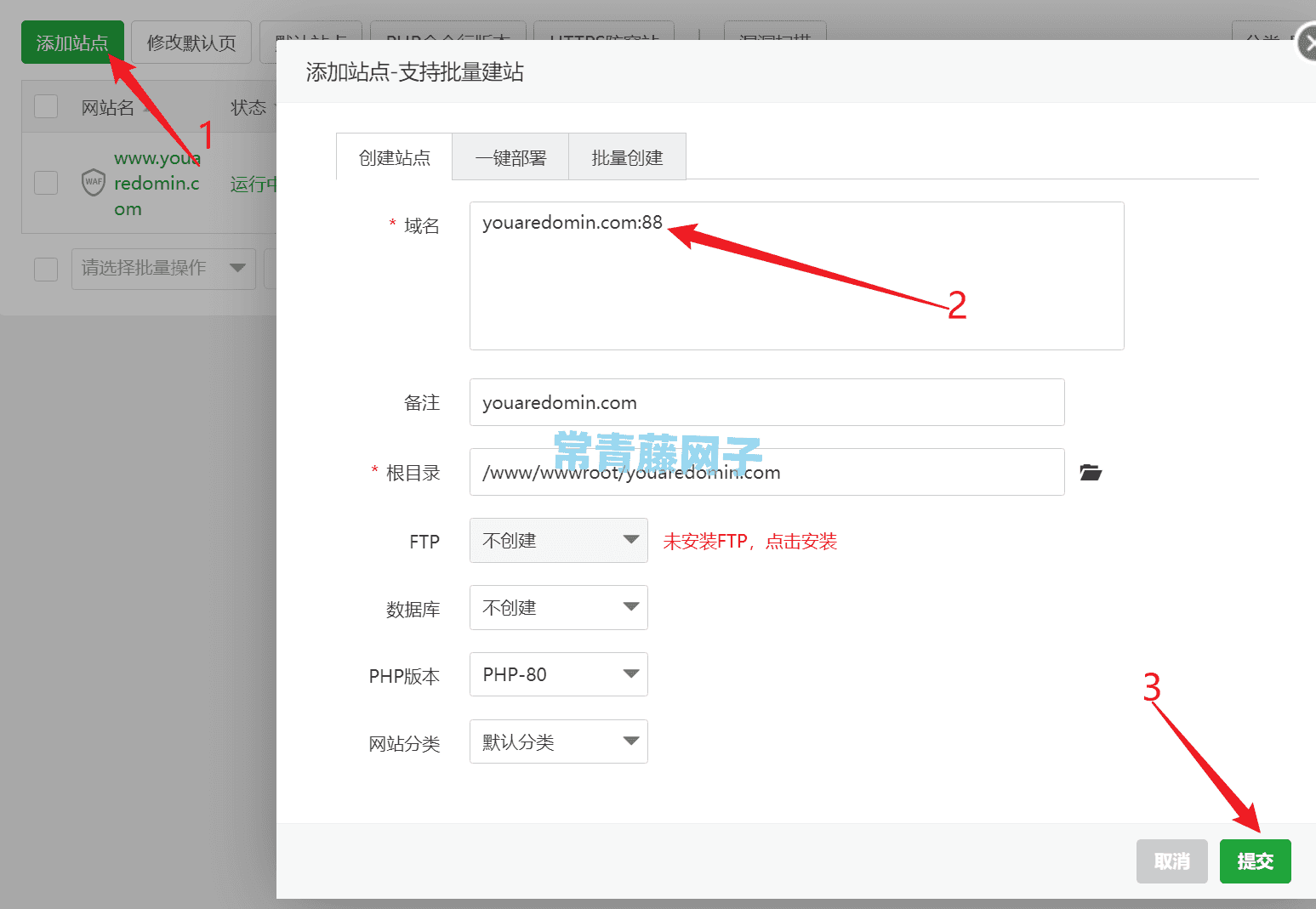Submit the form via the 提交 button
This screenshot has height=909, width=1316.
1255,861
